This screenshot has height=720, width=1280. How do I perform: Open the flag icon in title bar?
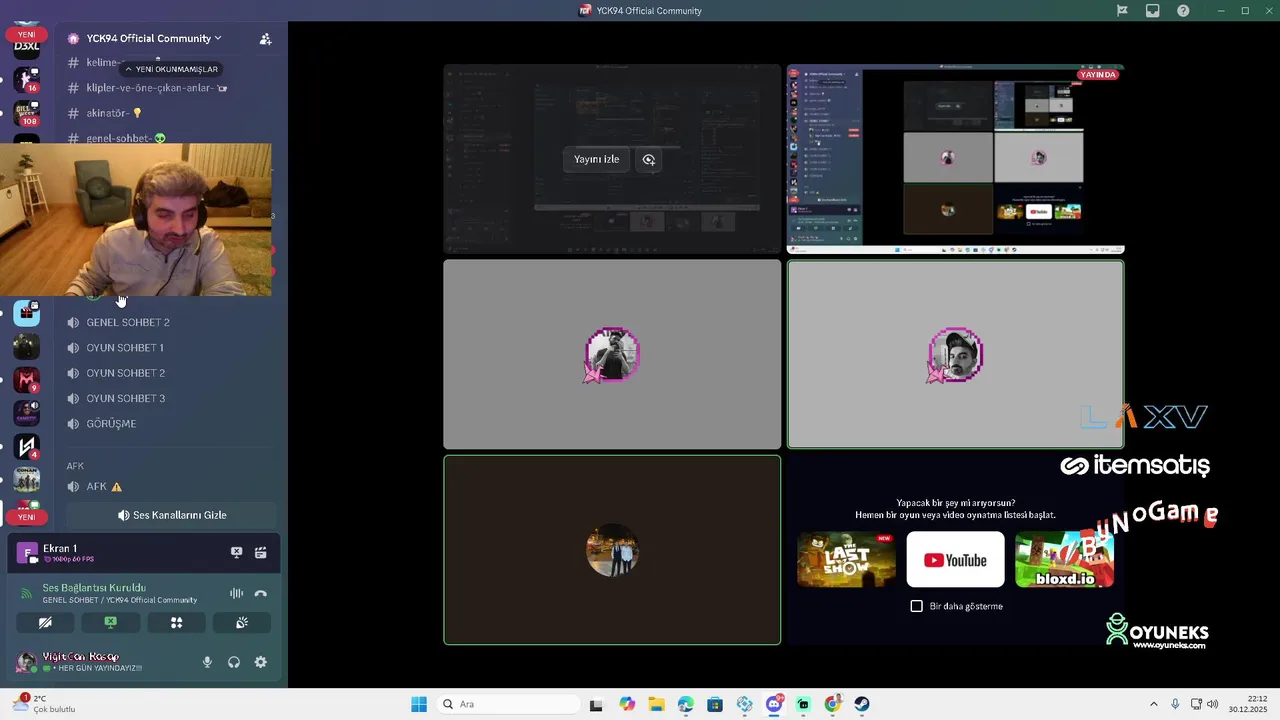1122,11
